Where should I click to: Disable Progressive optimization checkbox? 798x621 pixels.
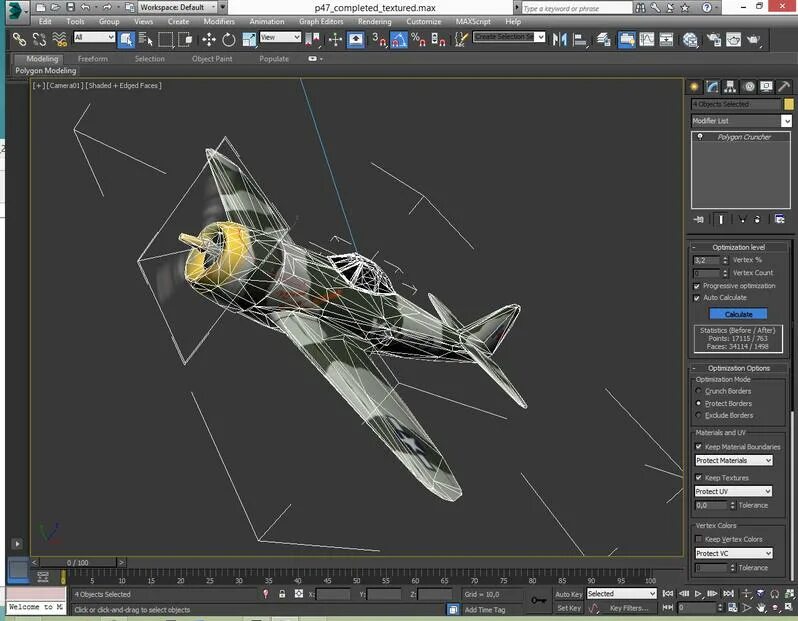[697, 286]
